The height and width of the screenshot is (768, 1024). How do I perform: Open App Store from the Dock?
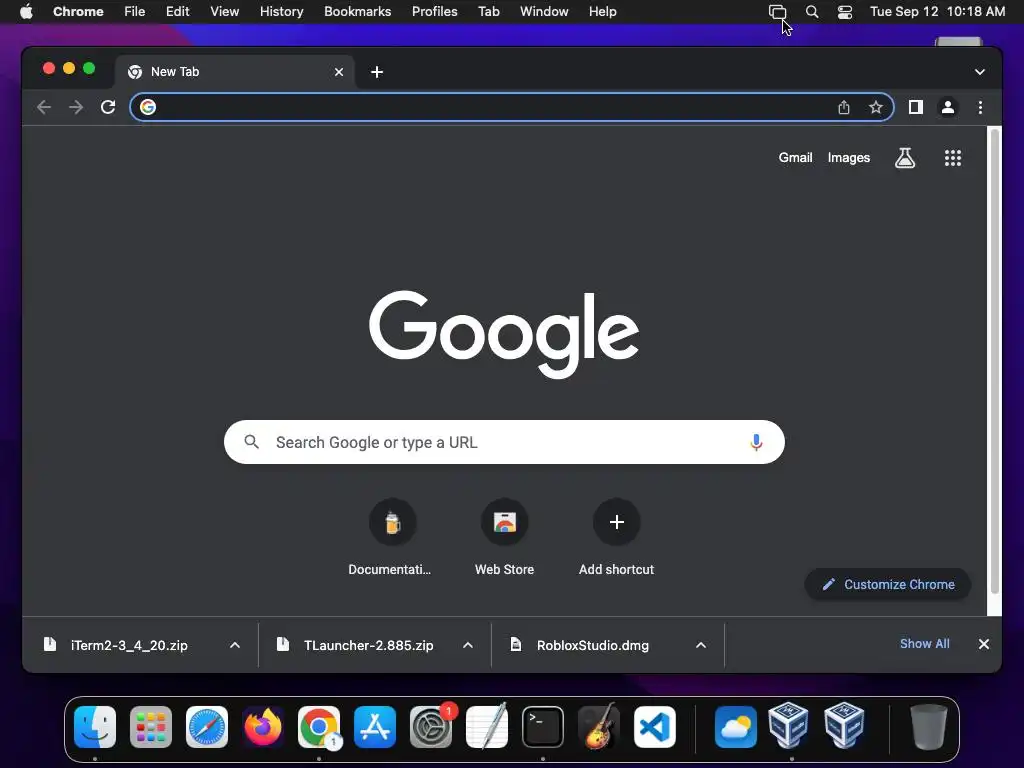375,726
